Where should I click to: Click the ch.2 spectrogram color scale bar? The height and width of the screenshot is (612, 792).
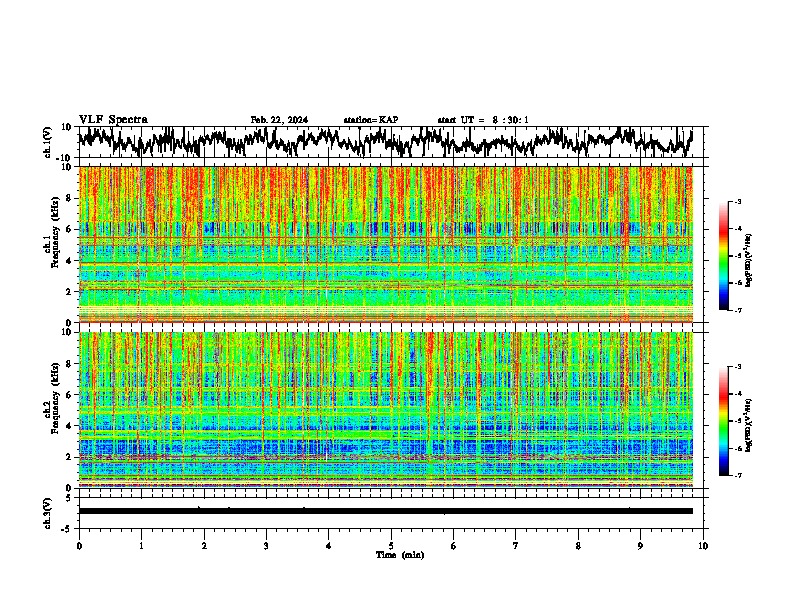[x=724, y=421]
